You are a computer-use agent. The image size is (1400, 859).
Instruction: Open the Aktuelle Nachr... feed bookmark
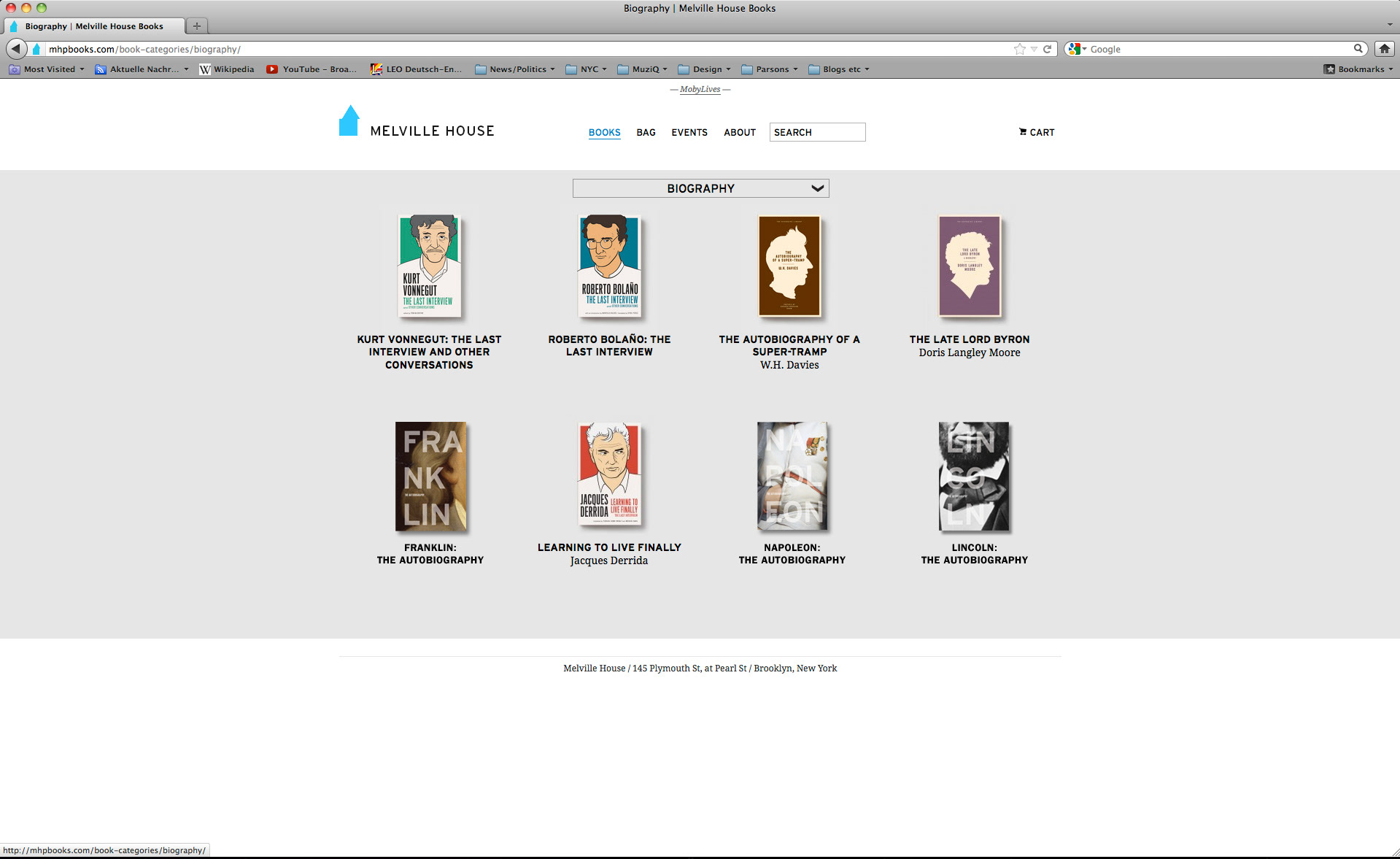pyautogui.click(x=142, y=69)
